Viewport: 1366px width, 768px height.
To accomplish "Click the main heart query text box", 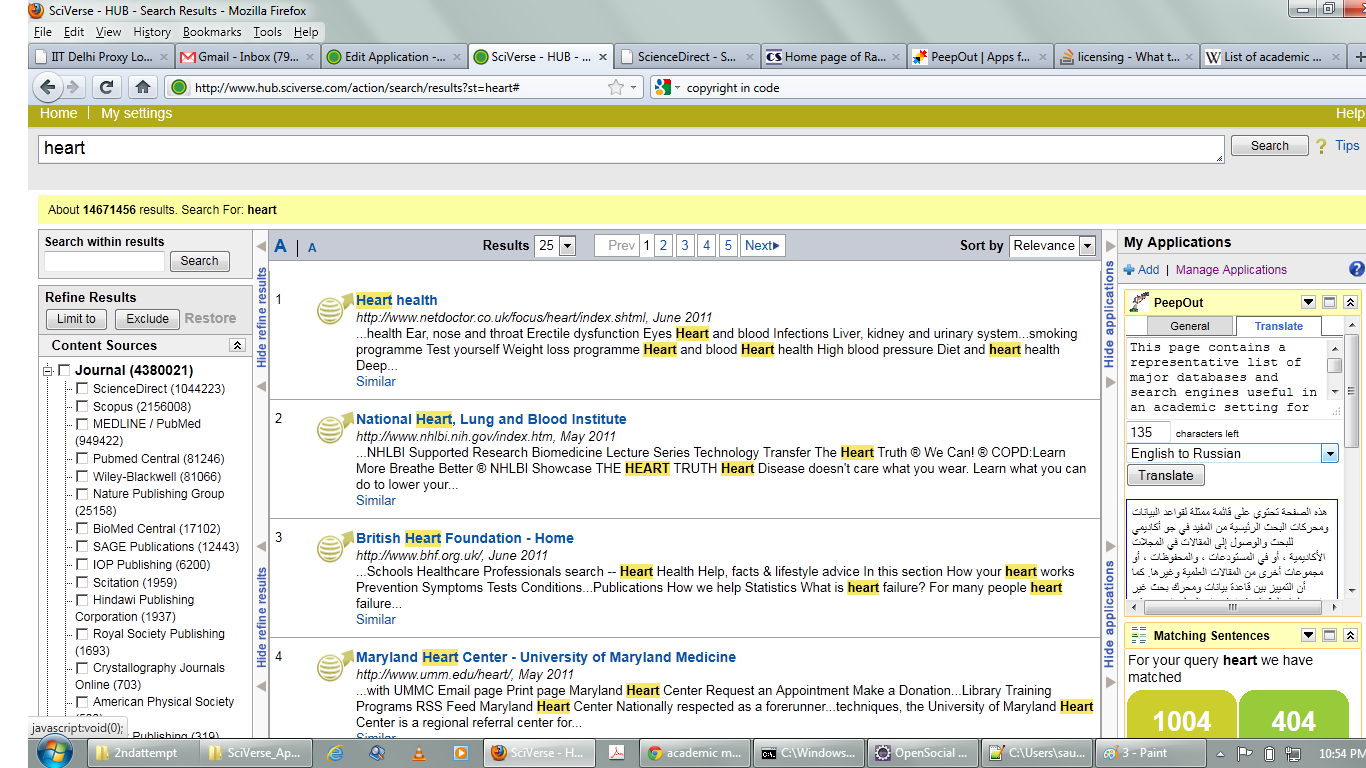I will (x=632, y=149).
